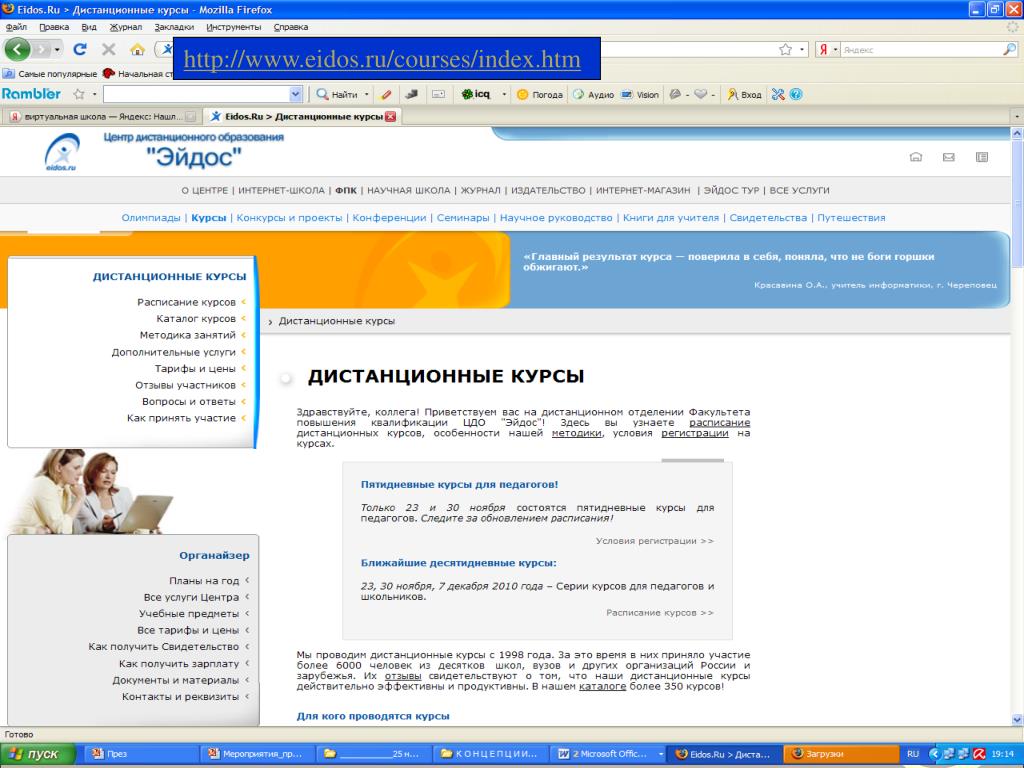1024x768 pixels.
Task: Close the Eidos.Ru tab with red X
Action: coord(391,116)
